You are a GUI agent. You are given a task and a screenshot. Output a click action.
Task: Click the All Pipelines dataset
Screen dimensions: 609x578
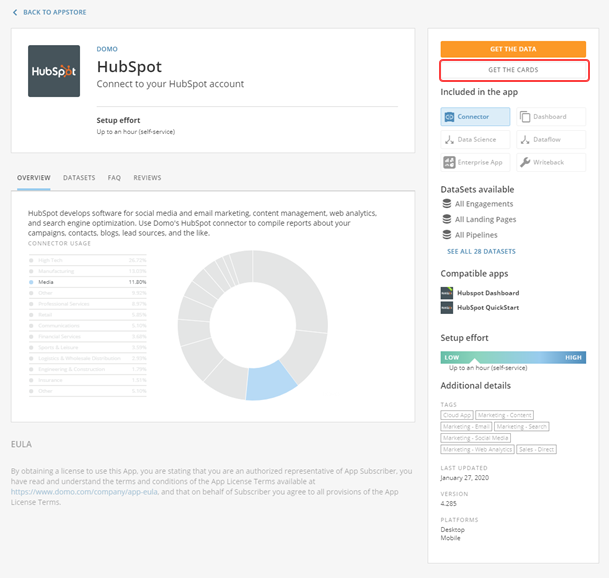[x=476, y=235]
